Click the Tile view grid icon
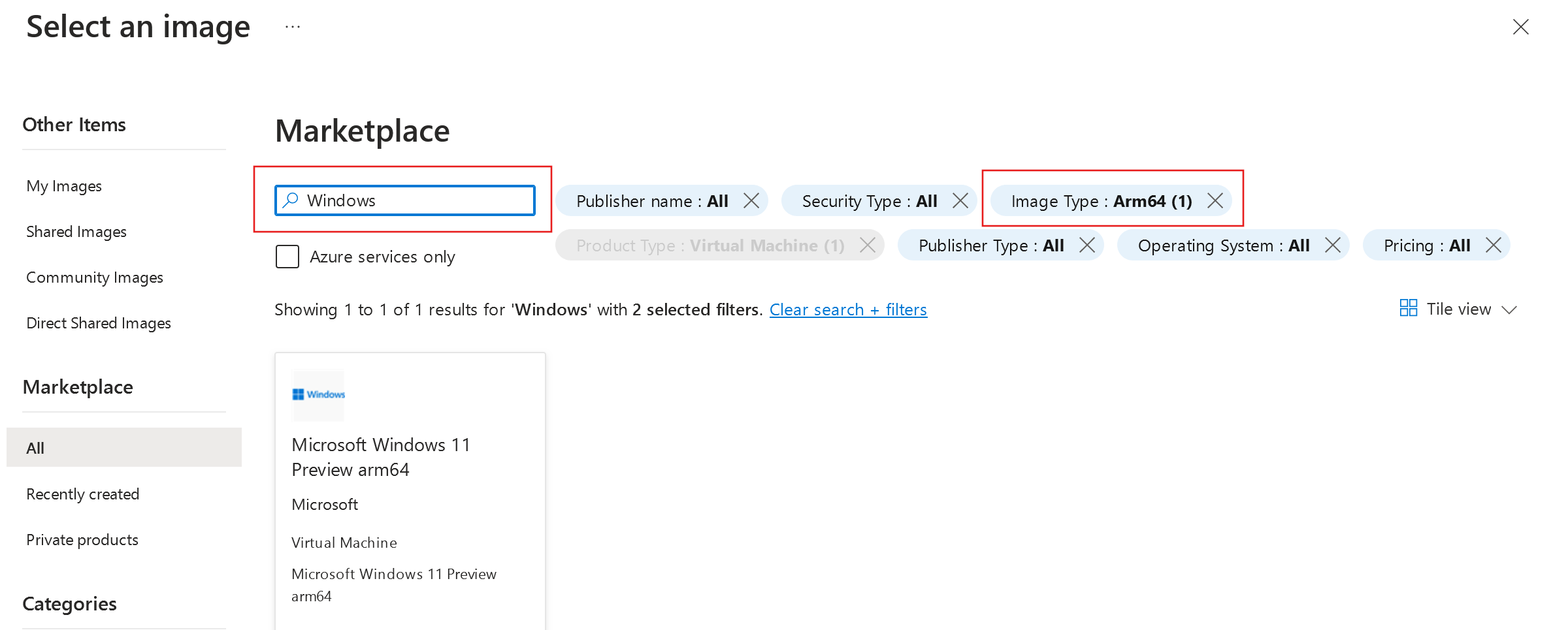 click(1409, 308)
